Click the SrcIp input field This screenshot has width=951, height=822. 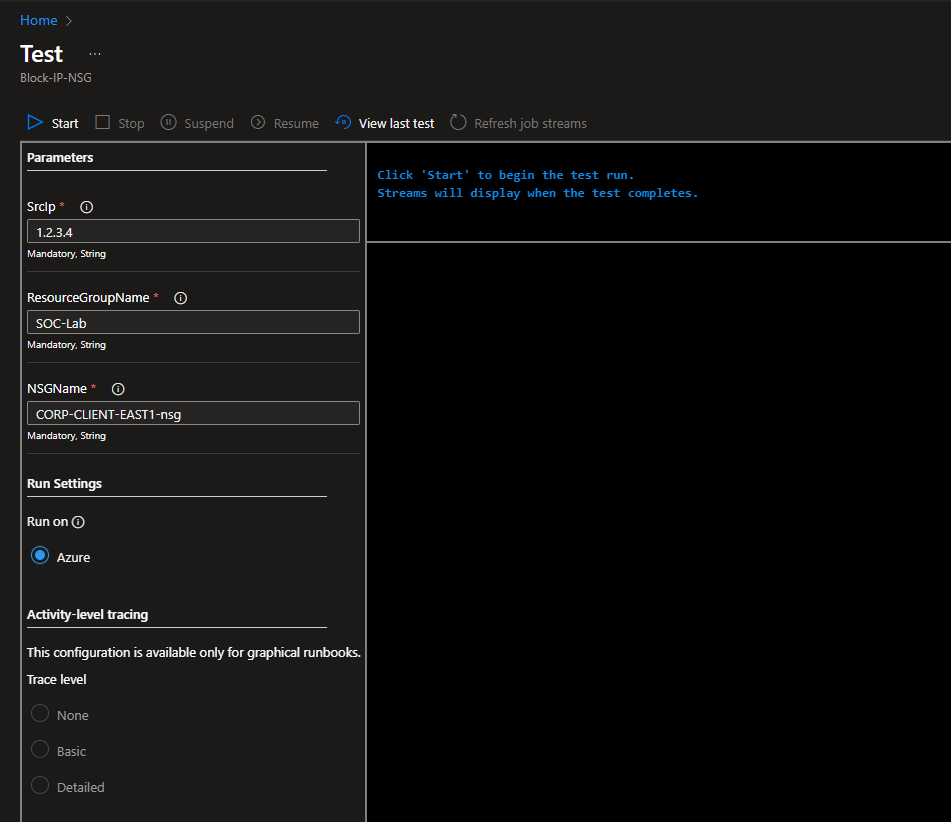193,231
